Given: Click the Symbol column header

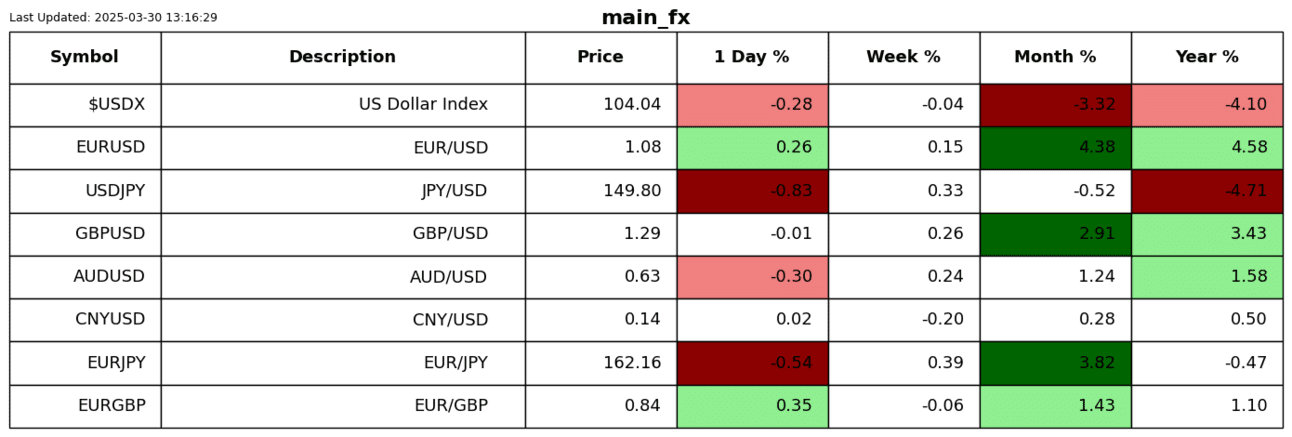Looking at the screenshot, I should [x=84, y=57].
